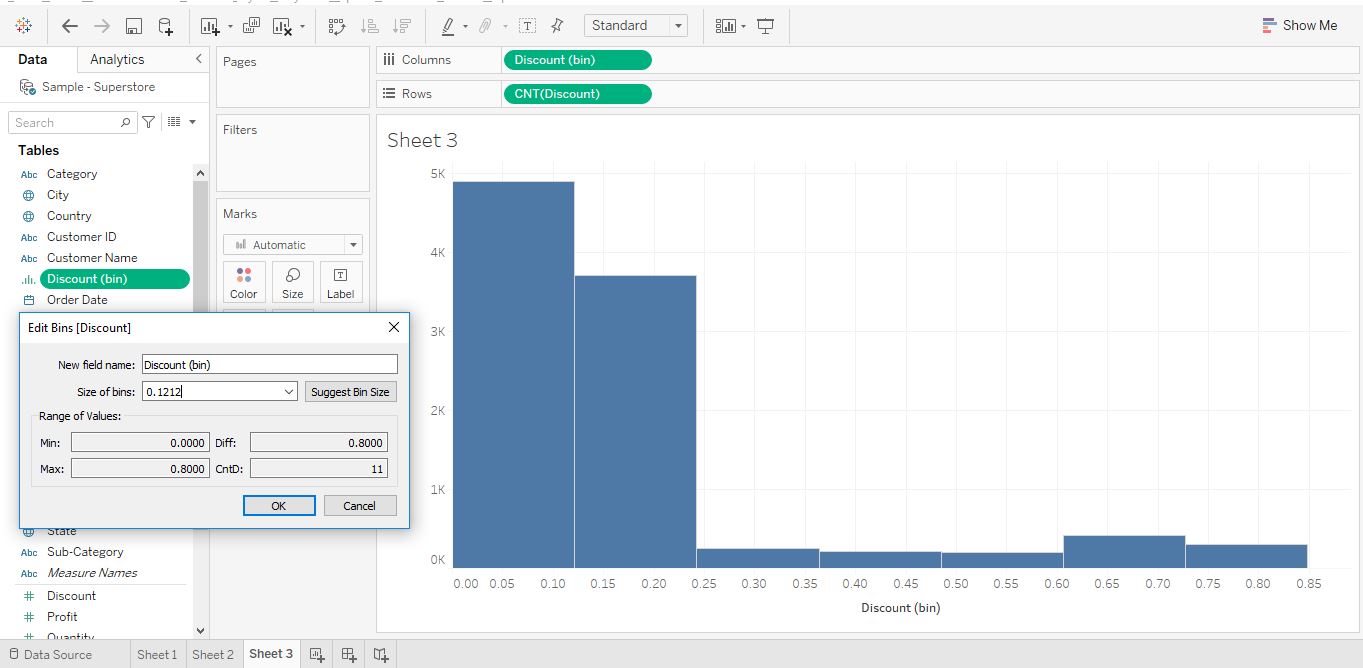Open the Sheet 2 tab

(x=213, y=653)
